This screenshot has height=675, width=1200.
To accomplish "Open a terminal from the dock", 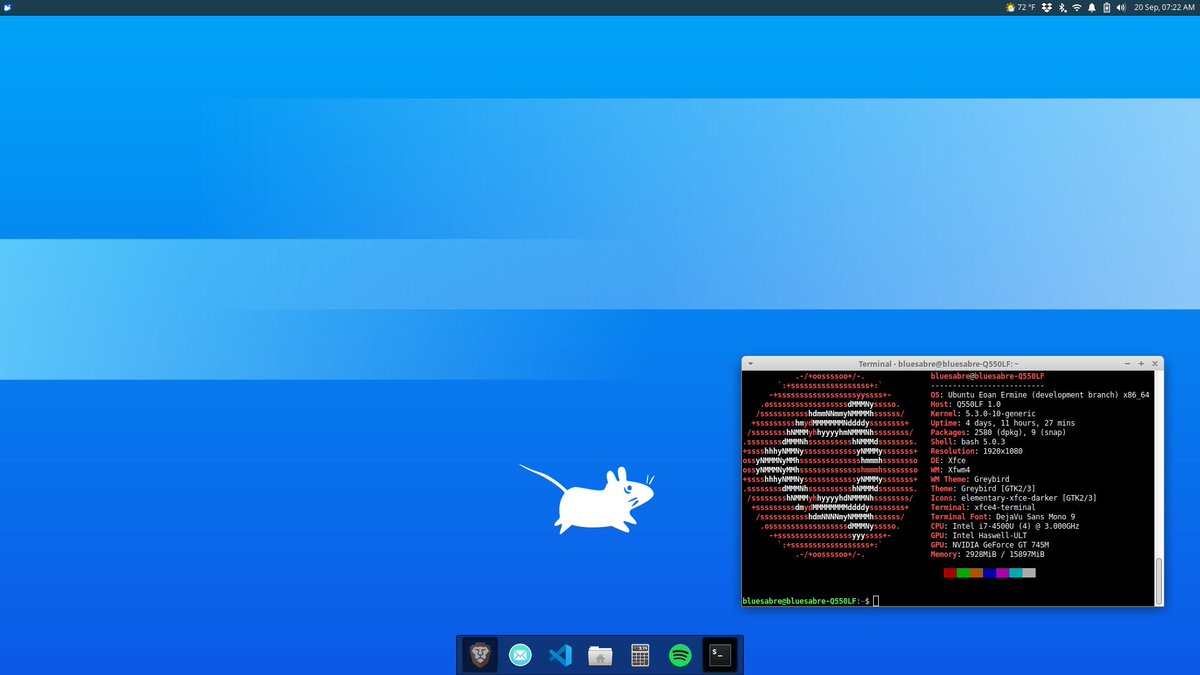I will tap(719, 655).
